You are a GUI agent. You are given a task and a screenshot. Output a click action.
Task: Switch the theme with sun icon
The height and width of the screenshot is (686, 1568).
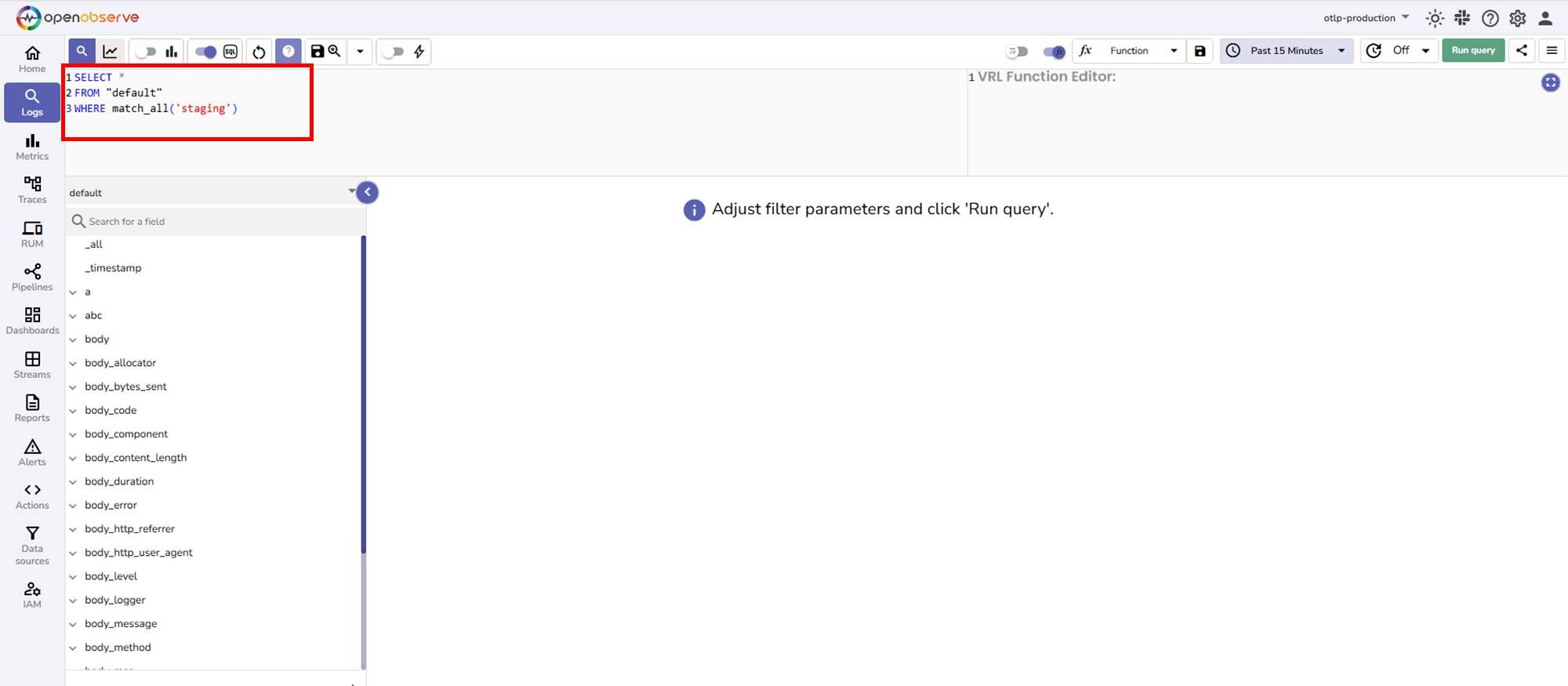coord(1435,18)
